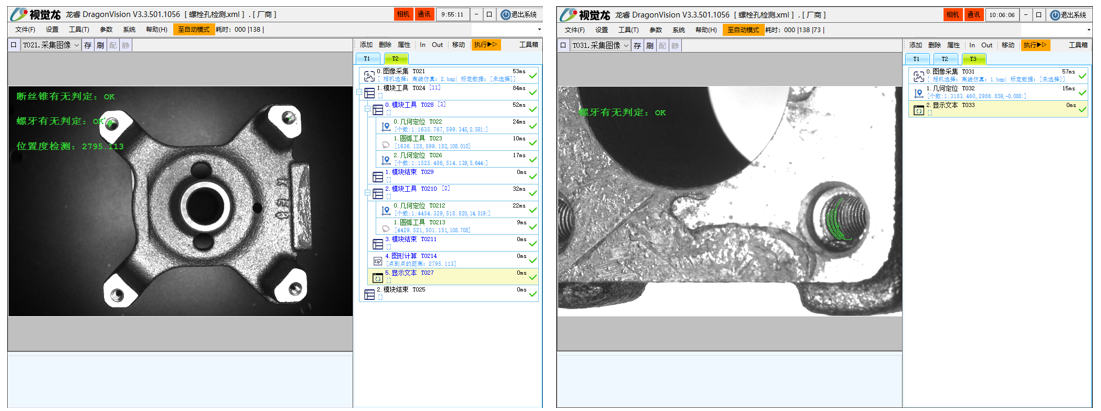Open the 参数 menu in the right window
This screenshot has width=1101, height=411.
(656, 30)
